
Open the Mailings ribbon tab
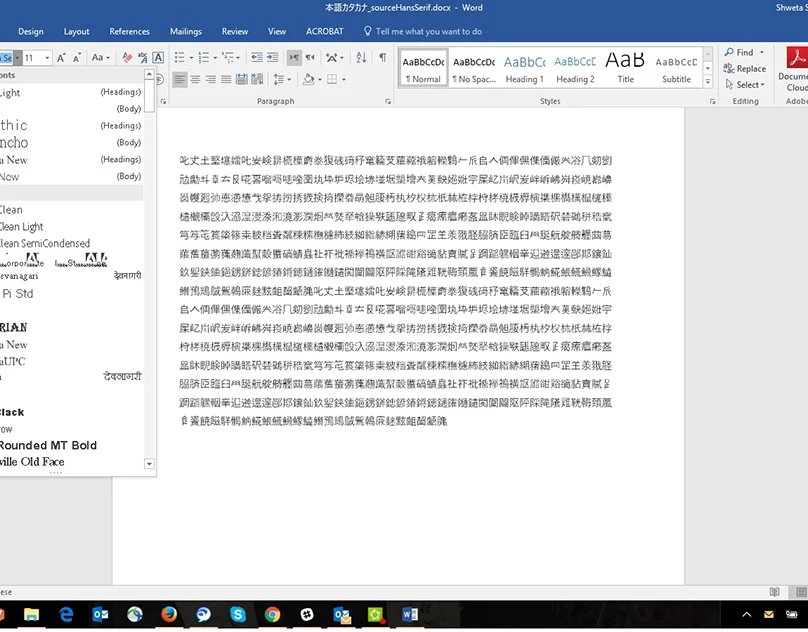(185, 32)
